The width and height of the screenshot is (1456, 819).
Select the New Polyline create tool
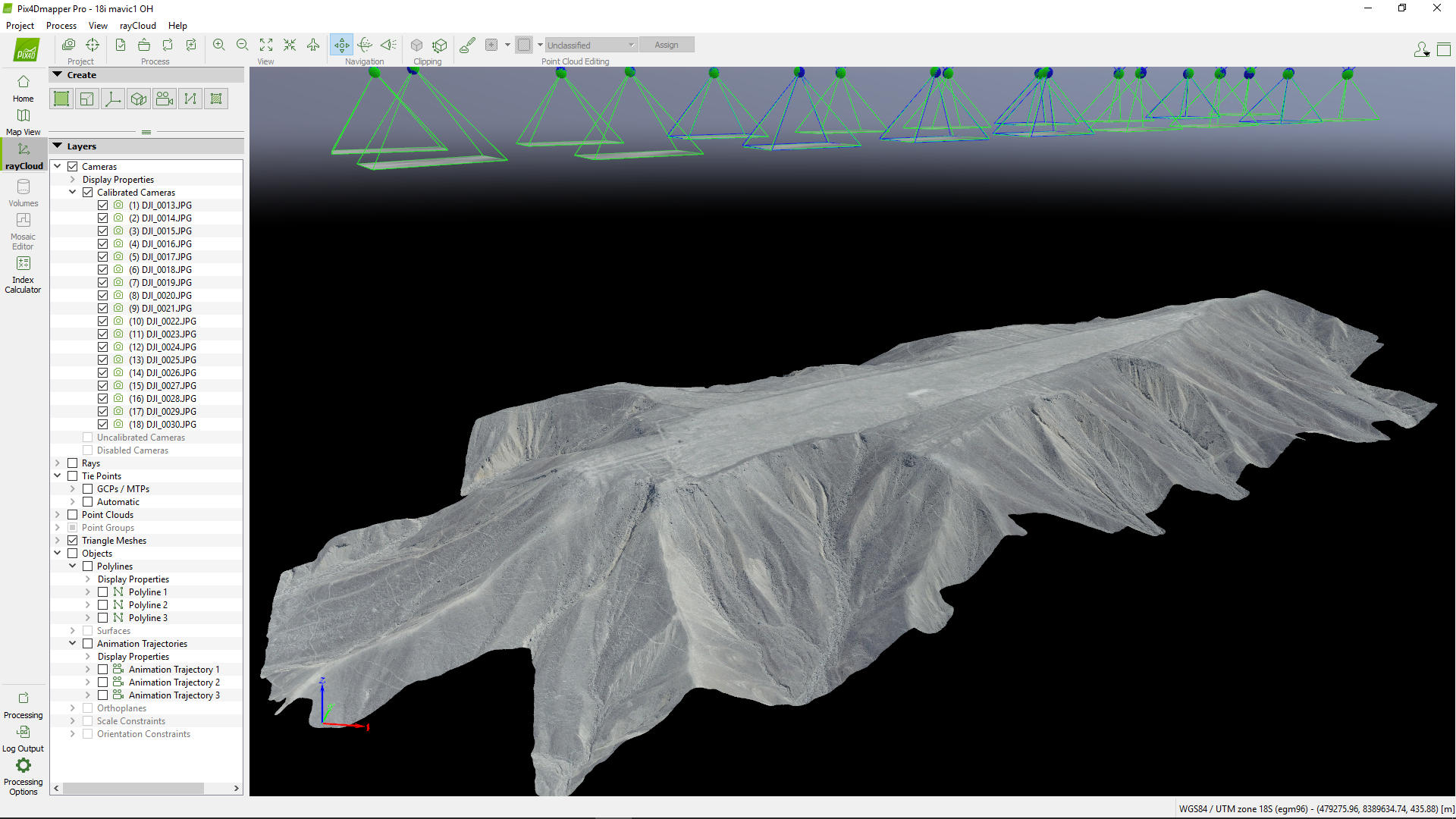coord(190,99)
